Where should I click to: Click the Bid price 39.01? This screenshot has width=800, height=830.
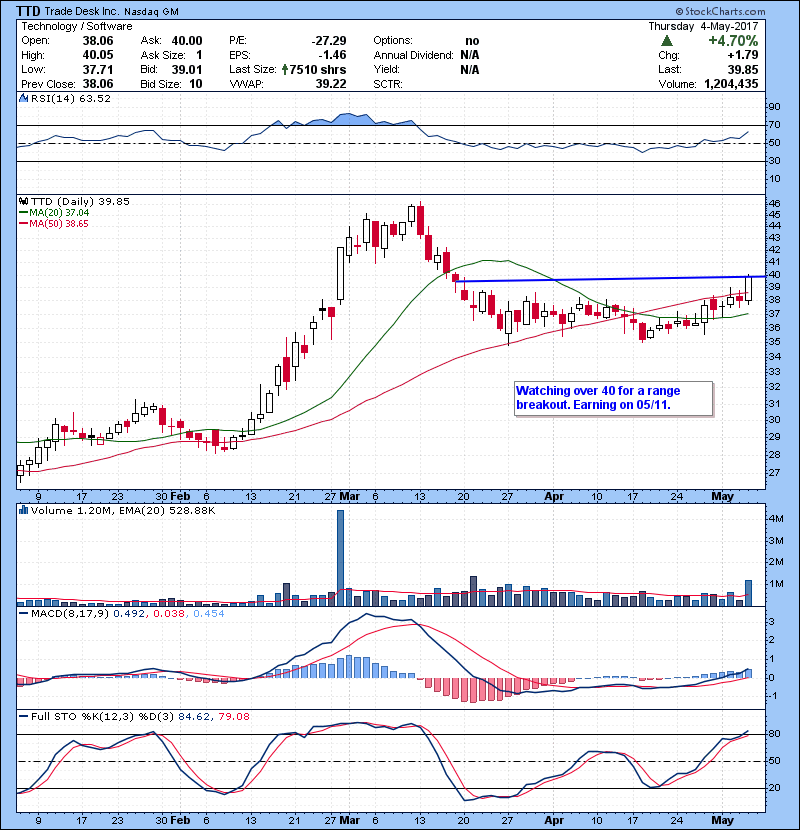coord(187,69)
